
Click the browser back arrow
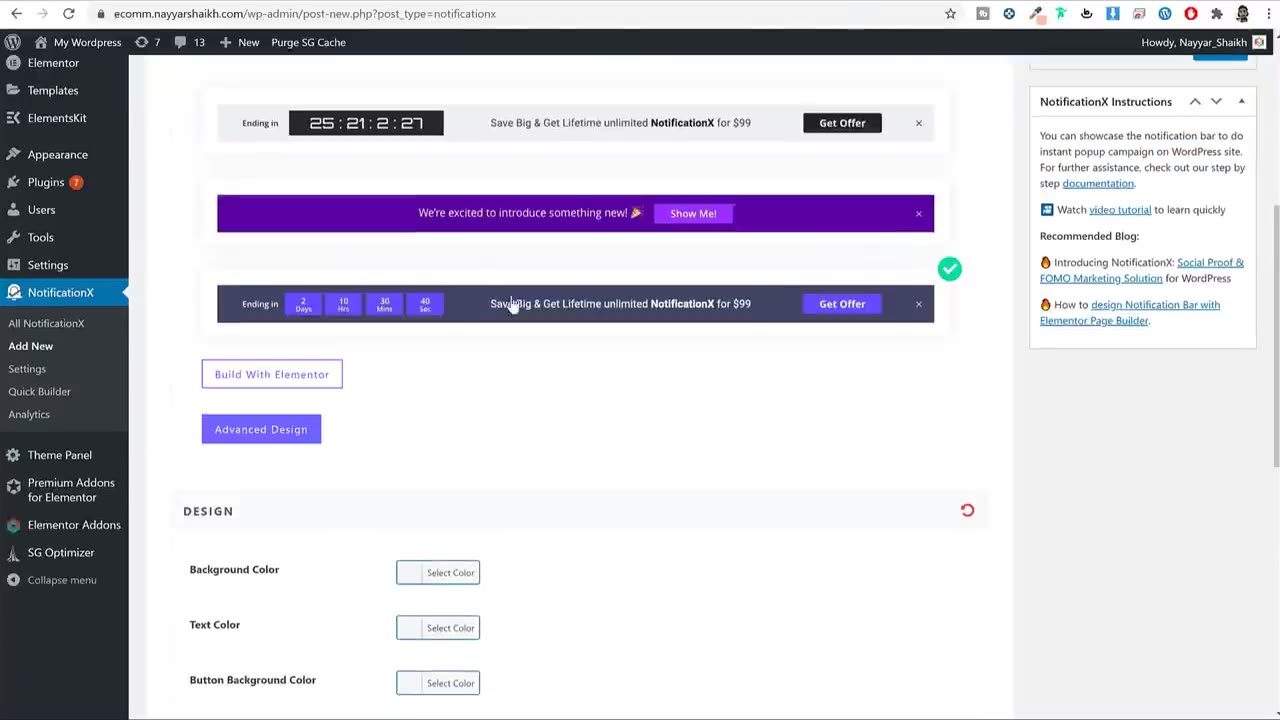click(16, 14)
